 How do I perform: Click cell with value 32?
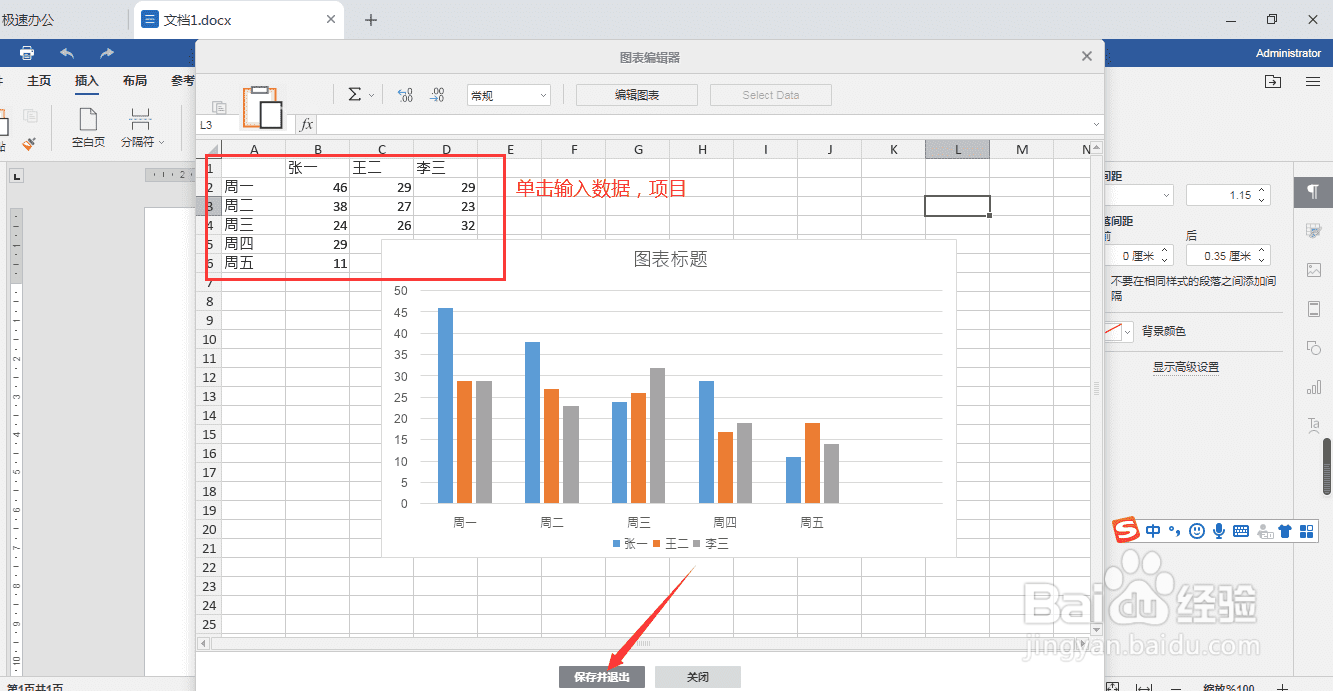pyautogui.click(x=446, y=225)
